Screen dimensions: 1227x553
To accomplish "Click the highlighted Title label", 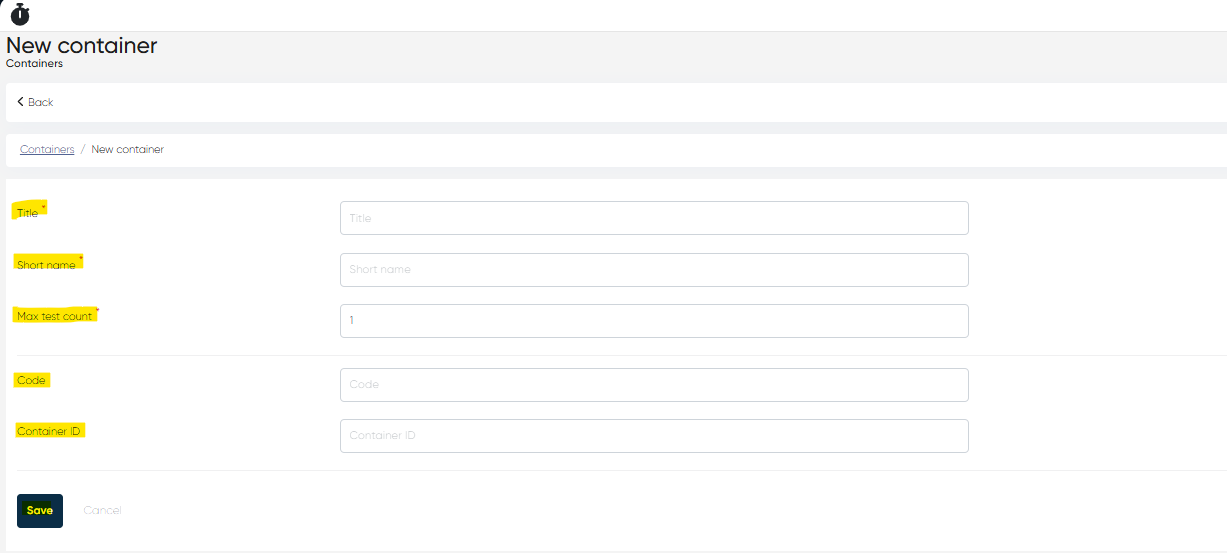I will tap(27, 213).
